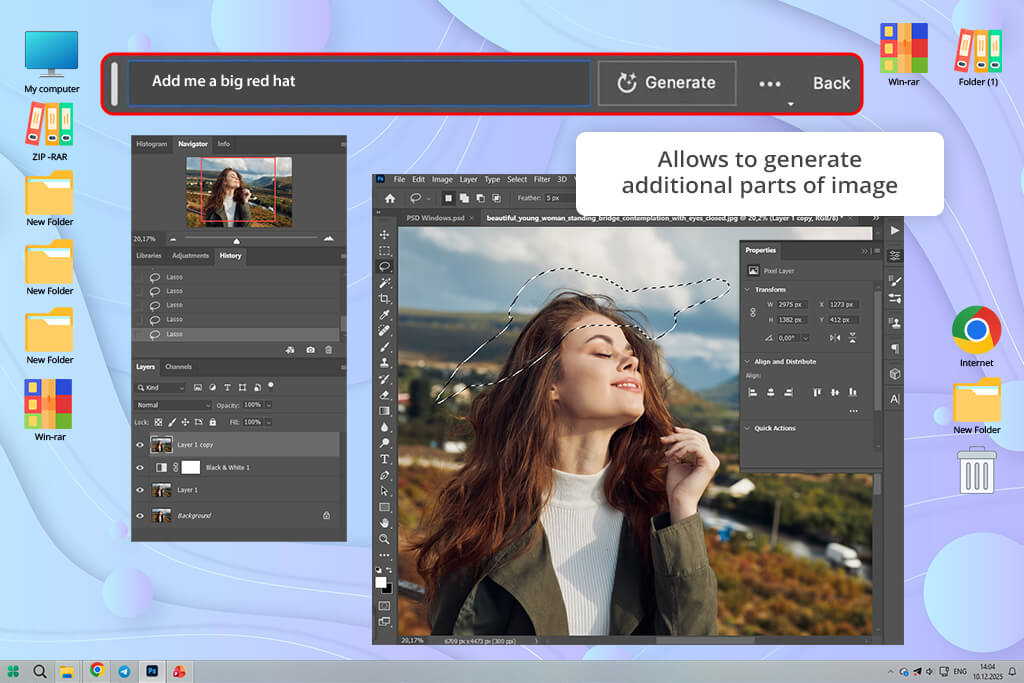Click the Home icon in options bar
This screenshot has height=683, width=1024.
(390, 198)
